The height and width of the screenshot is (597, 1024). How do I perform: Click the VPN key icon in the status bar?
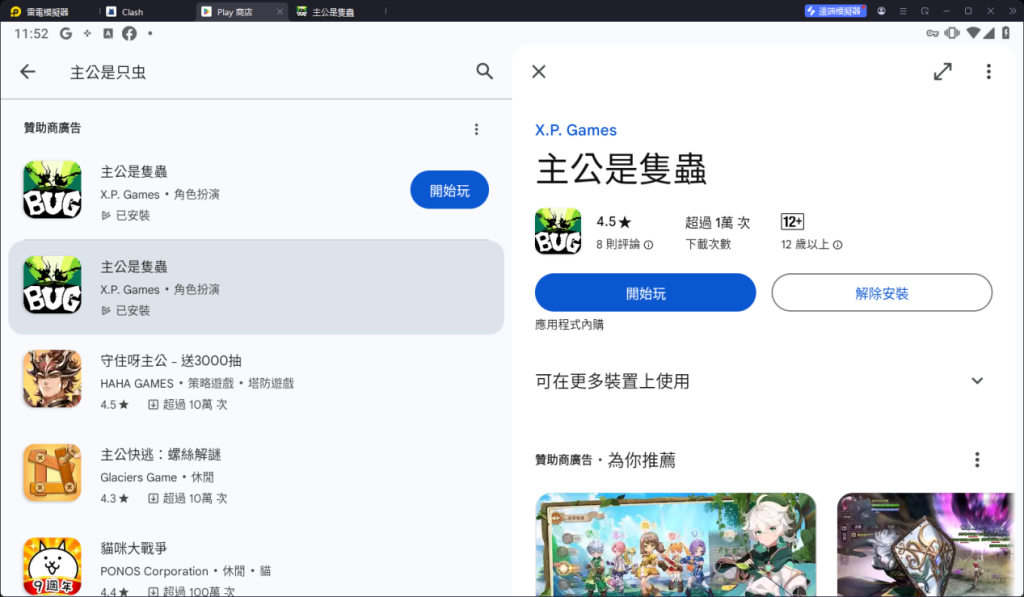pos(933,33)
